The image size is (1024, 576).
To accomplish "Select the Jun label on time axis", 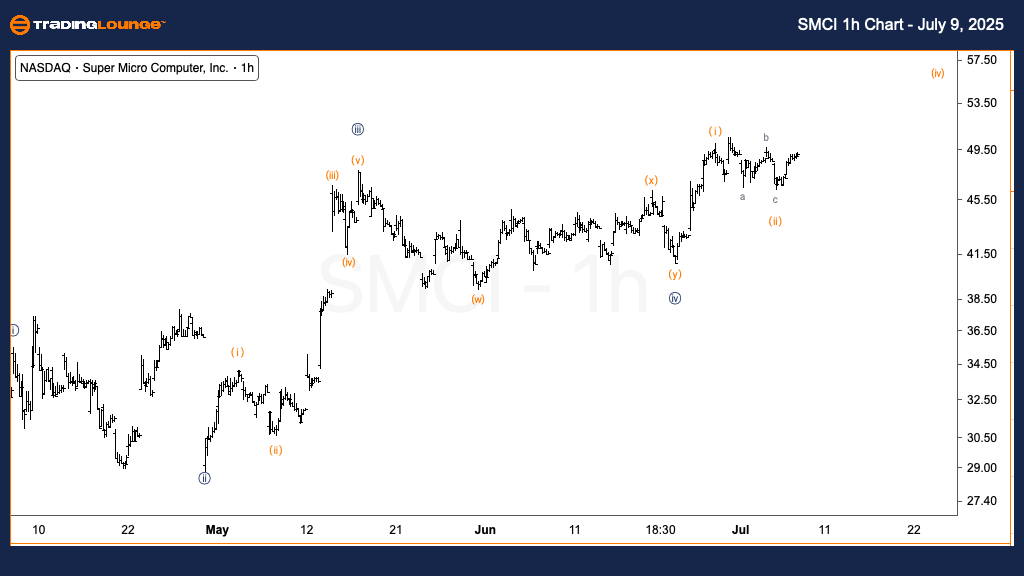I will tap(484, 530).
